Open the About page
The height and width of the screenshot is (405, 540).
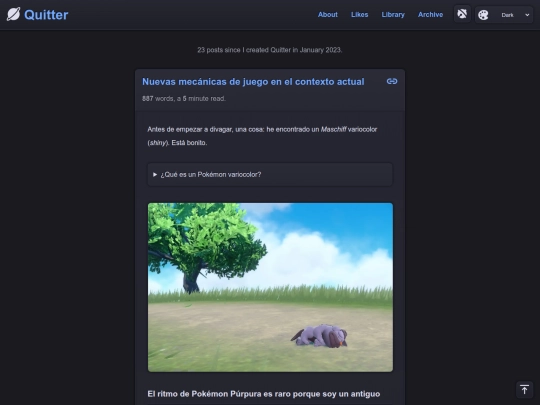click(328, 14)
